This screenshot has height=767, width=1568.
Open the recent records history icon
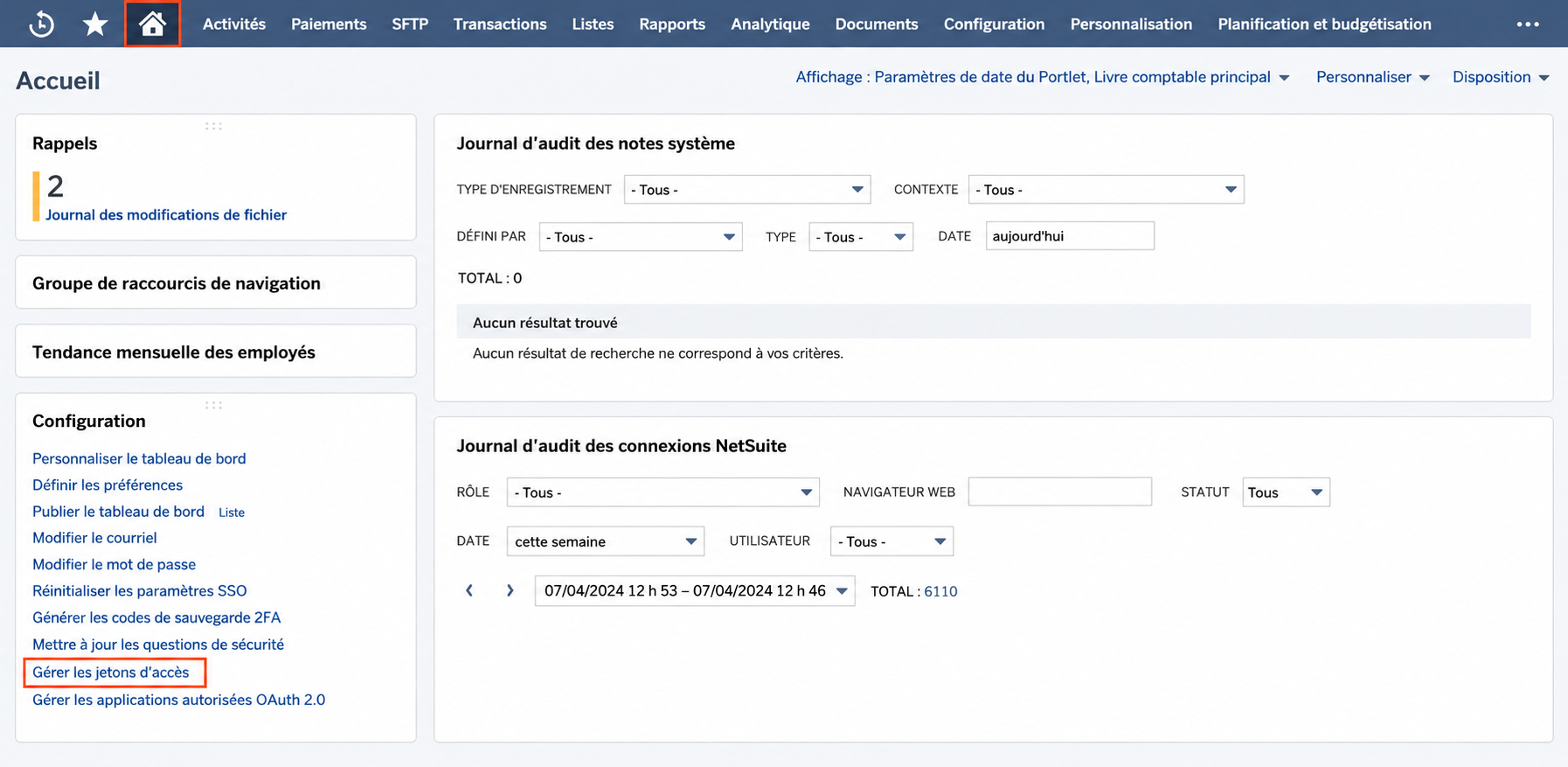tap(41, 24)
